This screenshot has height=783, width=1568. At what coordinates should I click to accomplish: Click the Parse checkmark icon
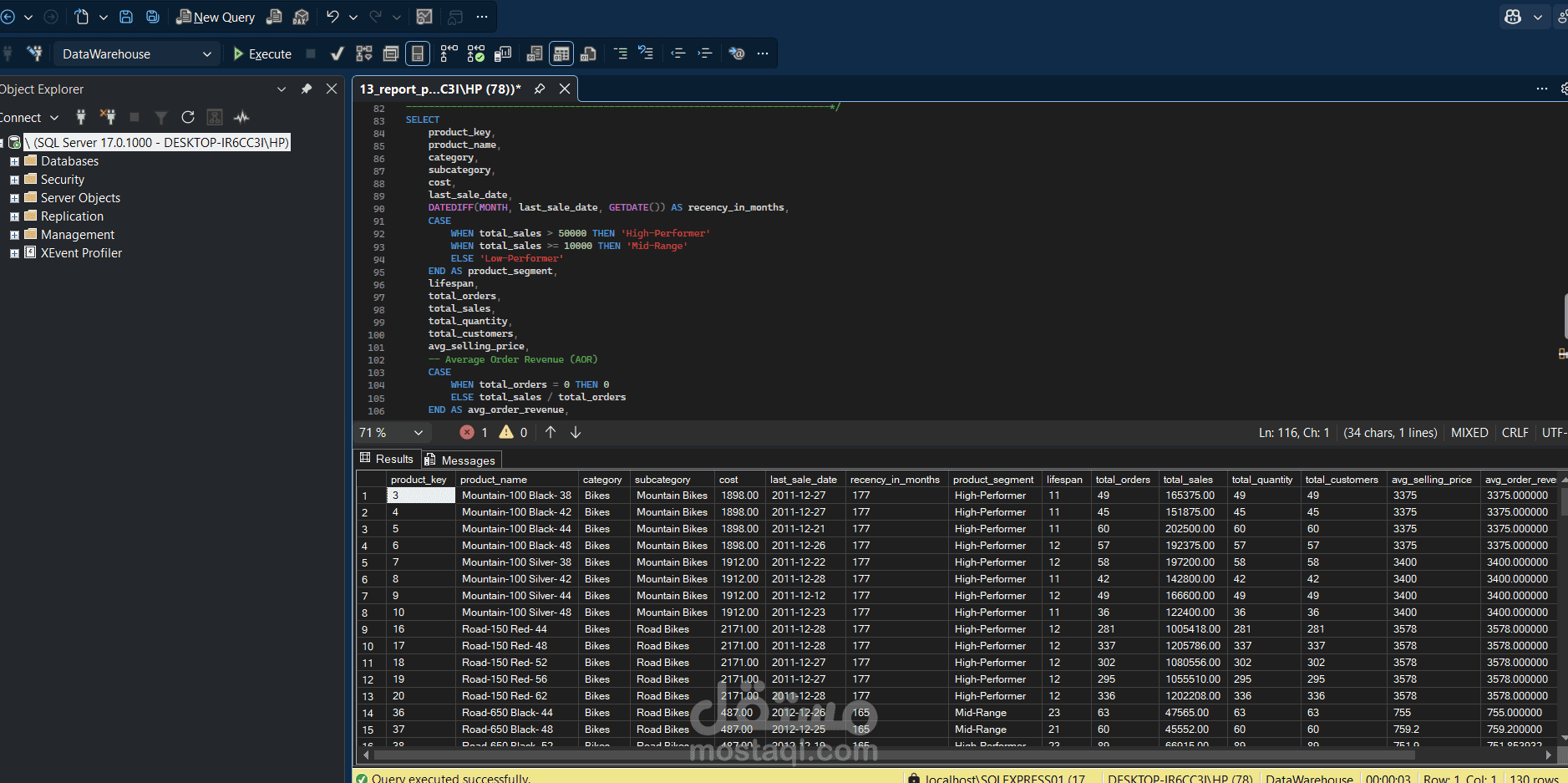[337, 53]
